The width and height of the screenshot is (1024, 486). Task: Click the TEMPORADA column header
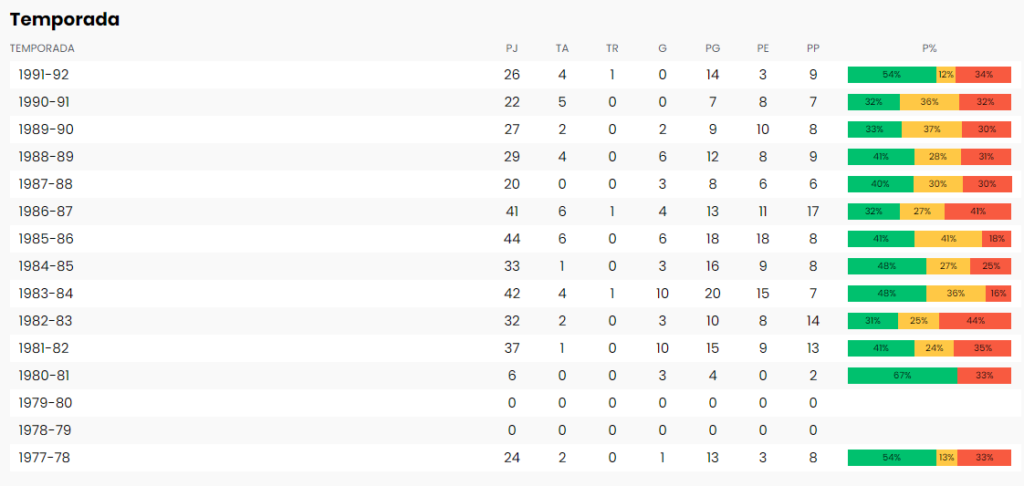coord(42,48)
